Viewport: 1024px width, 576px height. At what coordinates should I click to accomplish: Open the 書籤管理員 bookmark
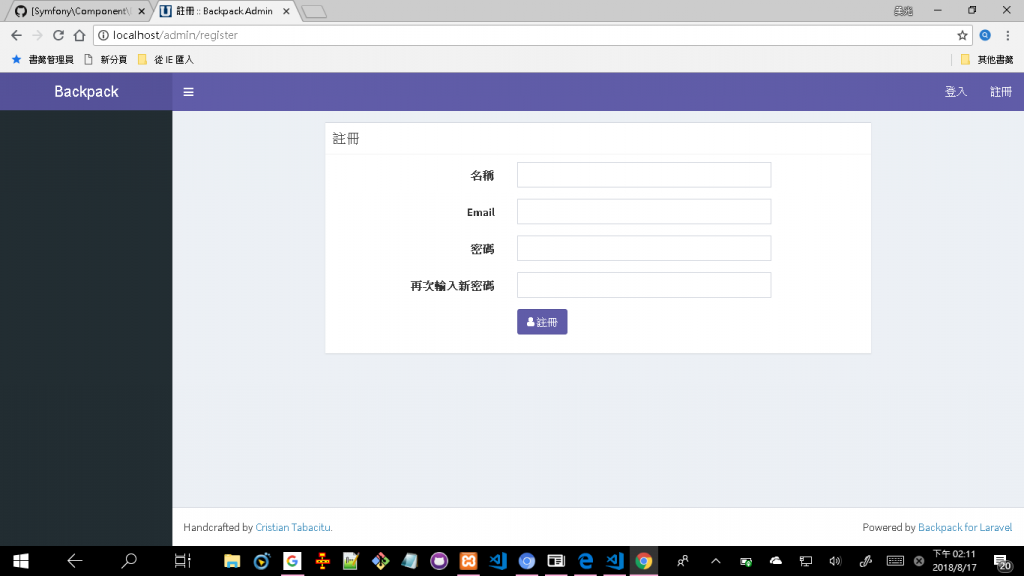click(x=42, y=59)
